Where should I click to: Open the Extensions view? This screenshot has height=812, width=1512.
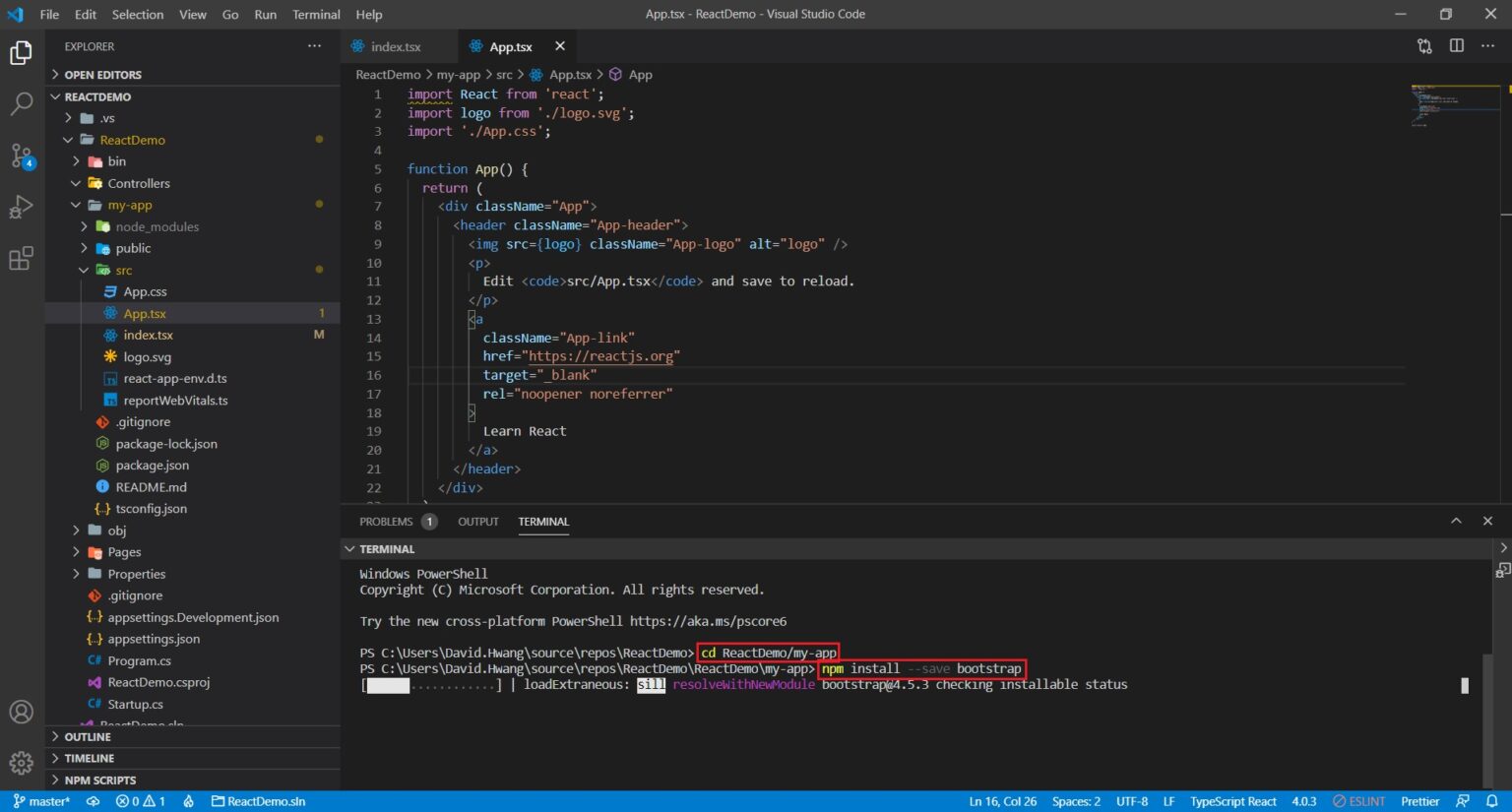(22, 258)
